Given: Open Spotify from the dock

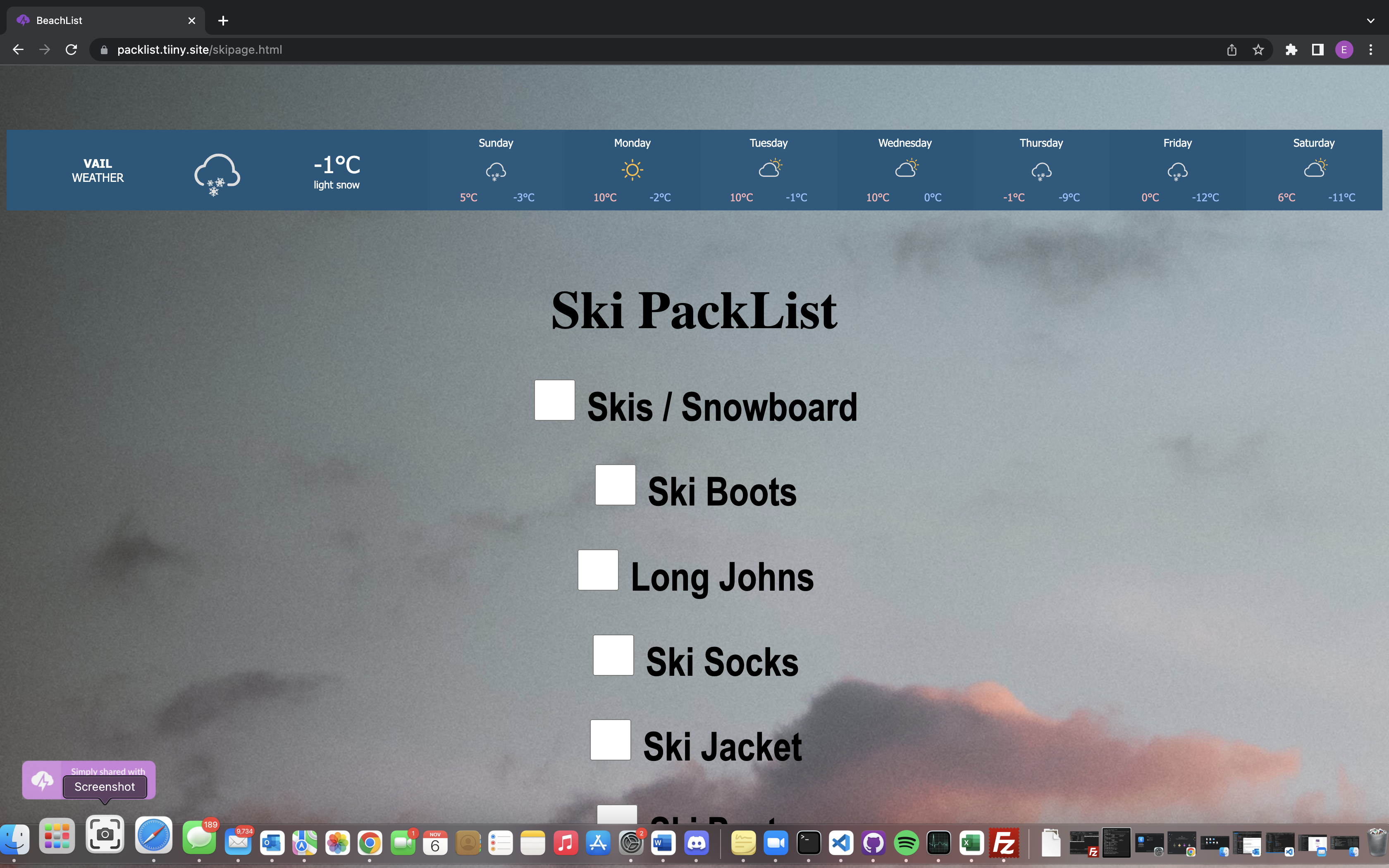Looking at the screenshot, I should point(906,843).
